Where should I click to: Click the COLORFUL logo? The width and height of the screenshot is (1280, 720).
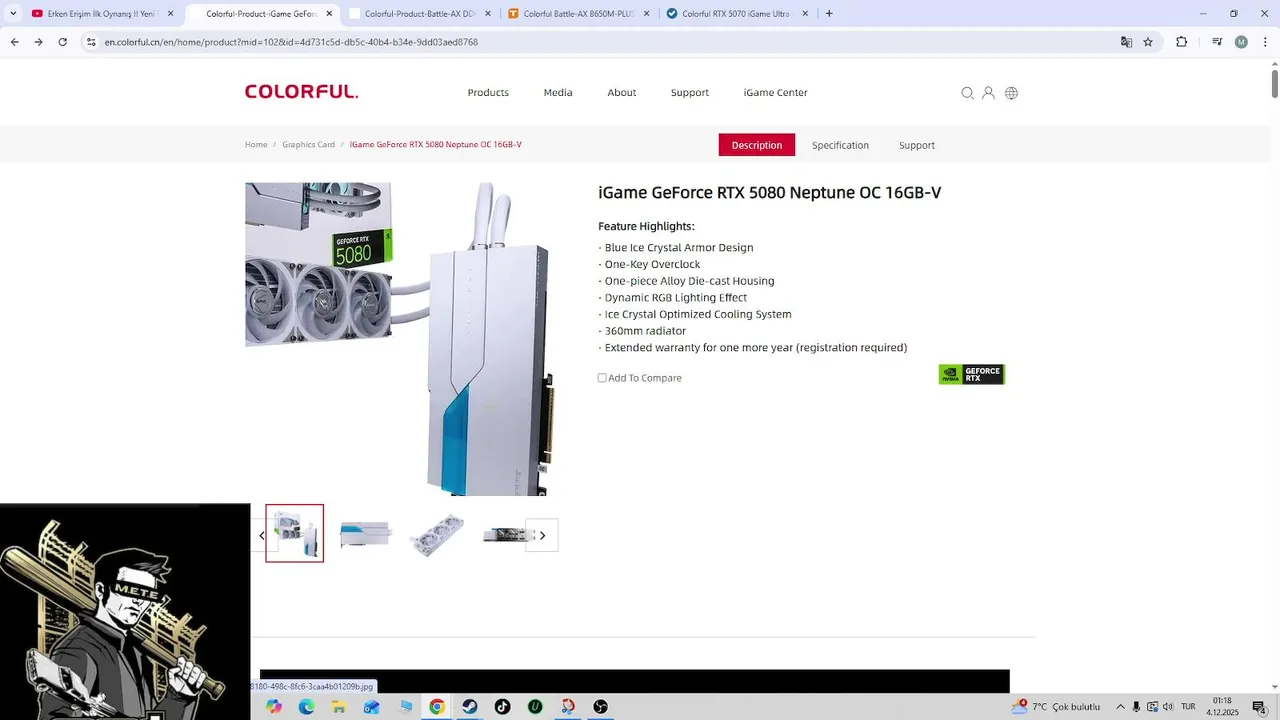(301, 92)
